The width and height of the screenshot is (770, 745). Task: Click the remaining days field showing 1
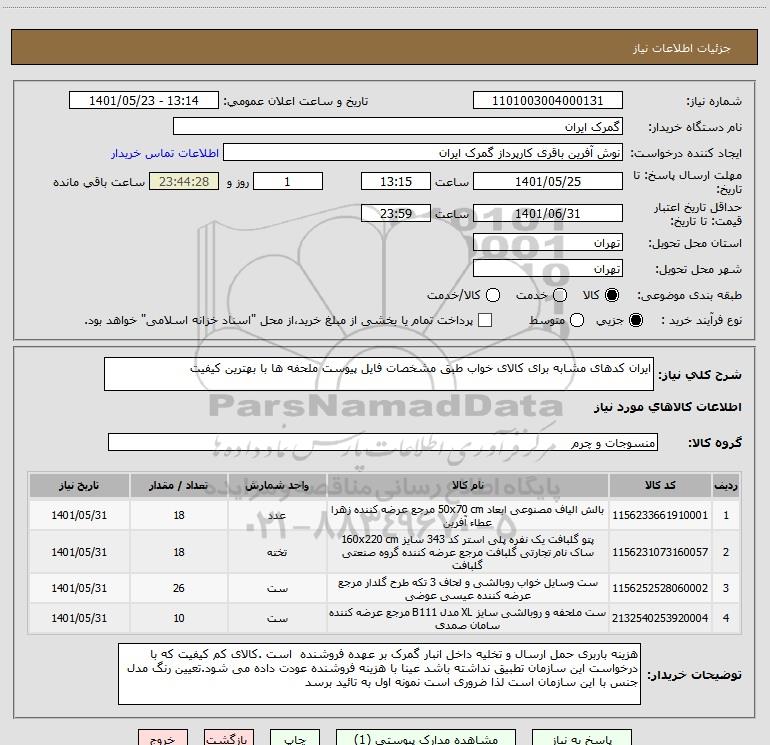pyautogui.click(x=288, y=181)
